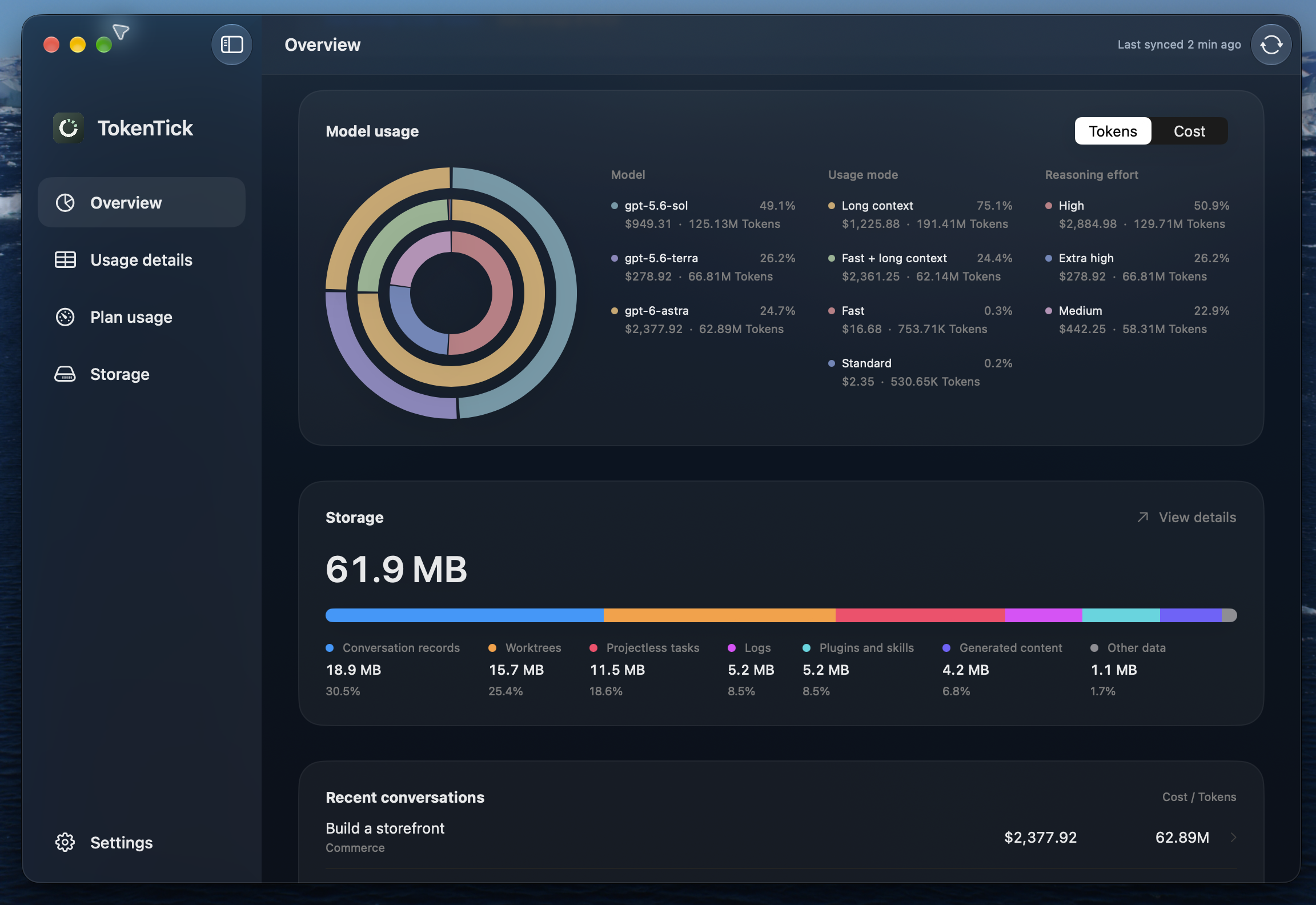The image size is (1316, 905).
Task: Open View details link in Storage
Action: [x=1186, y=517]
